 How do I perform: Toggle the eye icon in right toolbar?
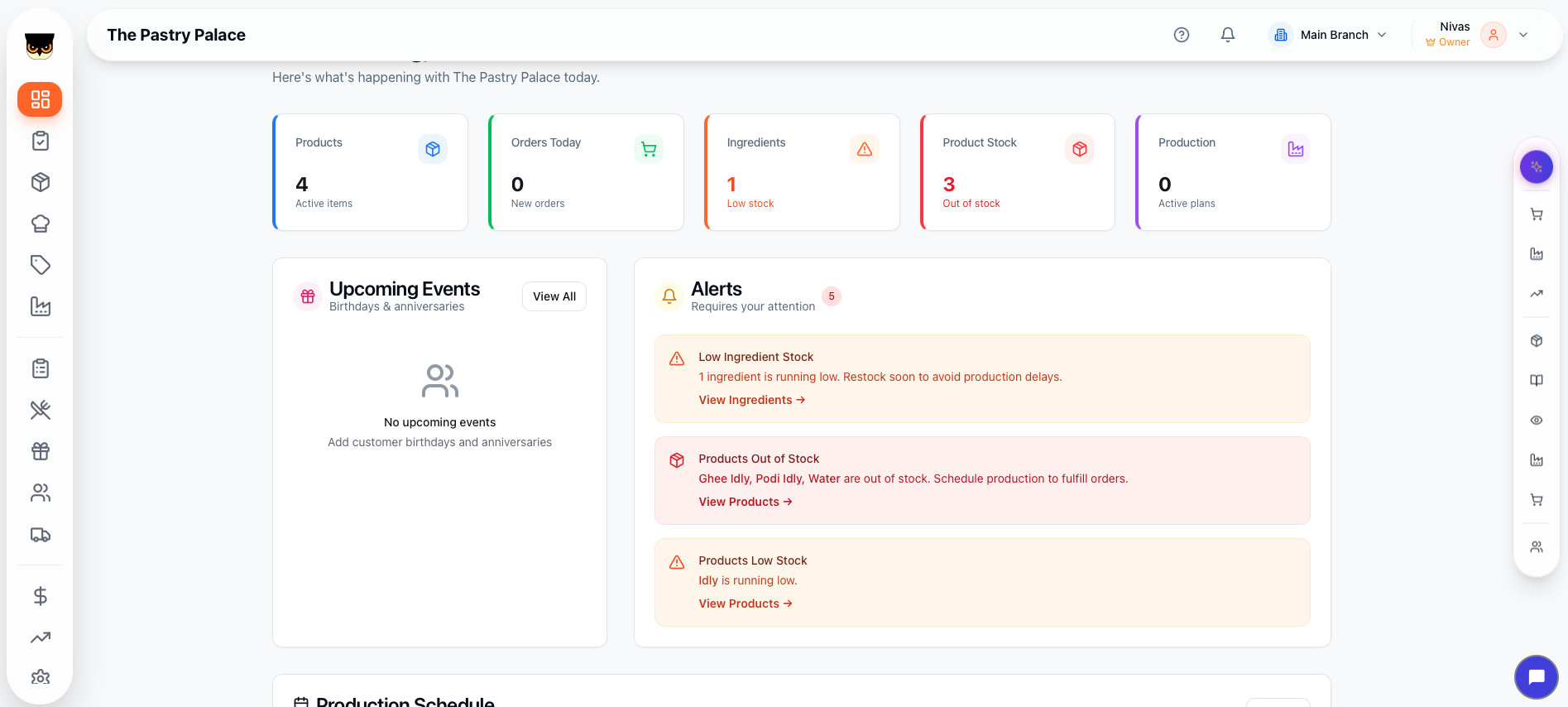tap(1536, 421)
